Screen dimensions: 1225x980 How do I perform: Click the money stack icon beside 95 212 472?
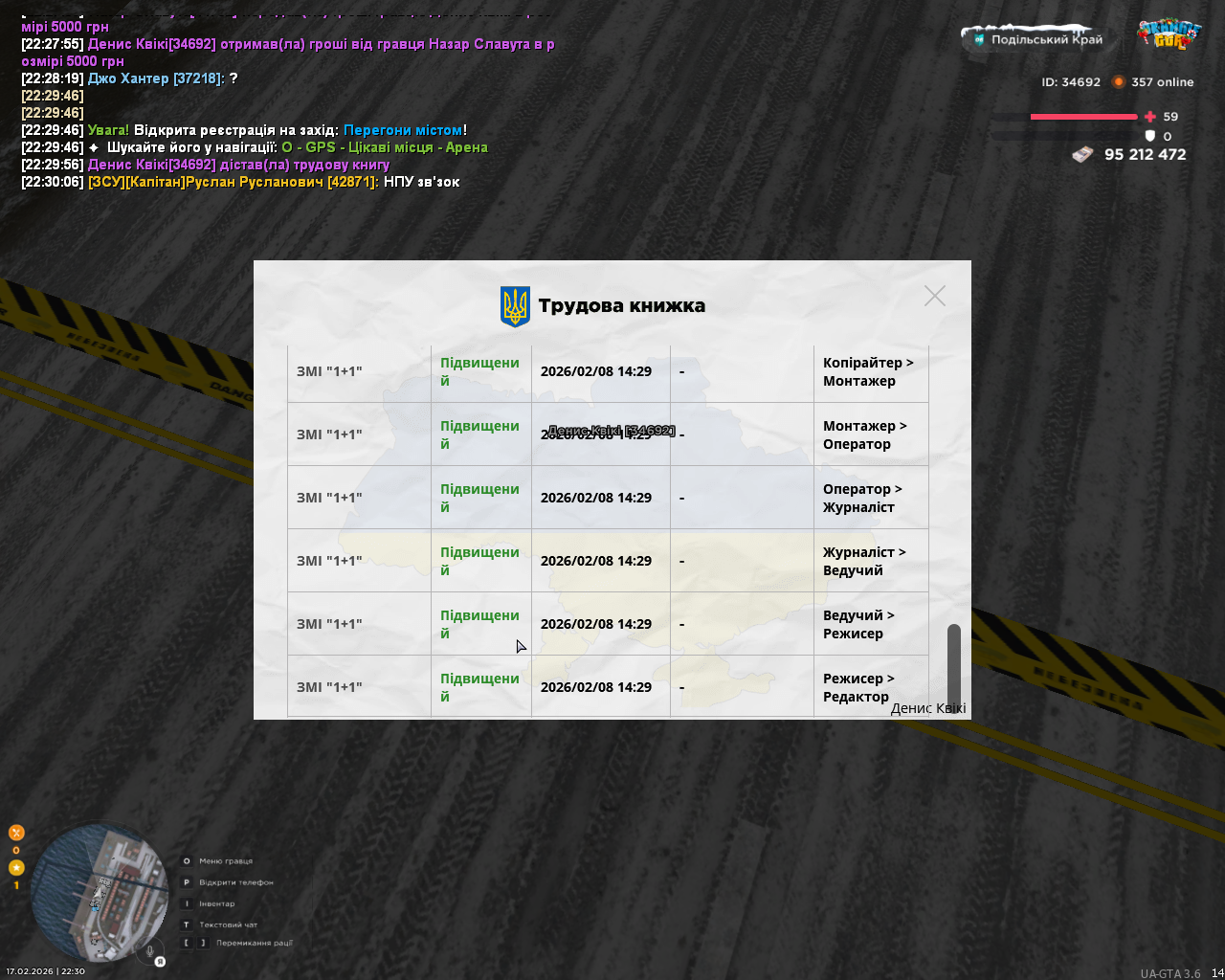pos(1082,153)
